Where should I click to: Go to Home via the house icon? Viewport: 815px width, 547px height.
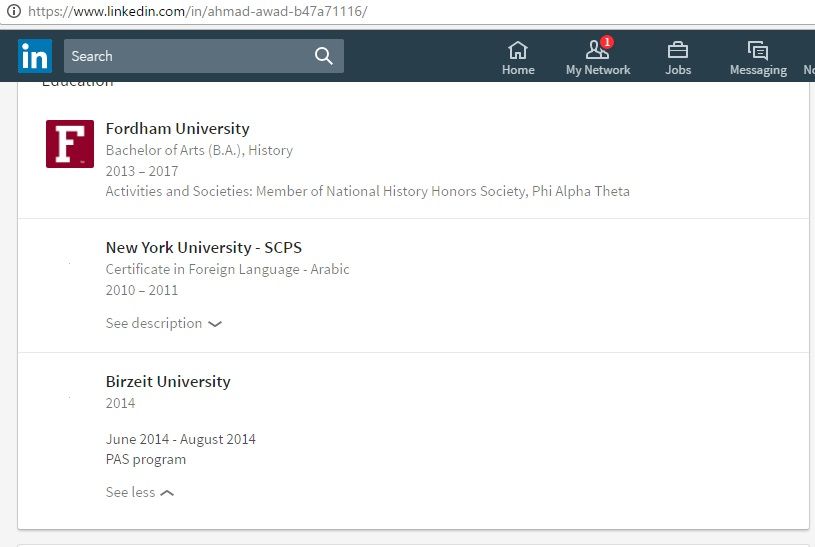click(518, 50)
